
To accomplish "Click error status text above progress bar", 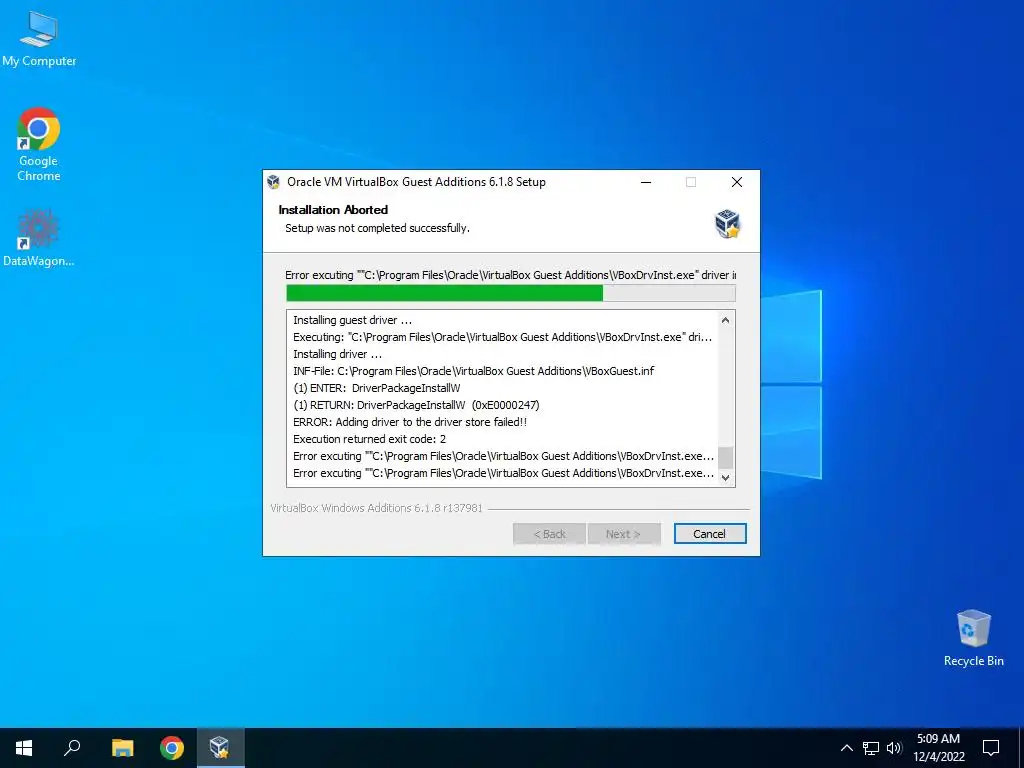I will pyautogui.click(x=511, y=275).
